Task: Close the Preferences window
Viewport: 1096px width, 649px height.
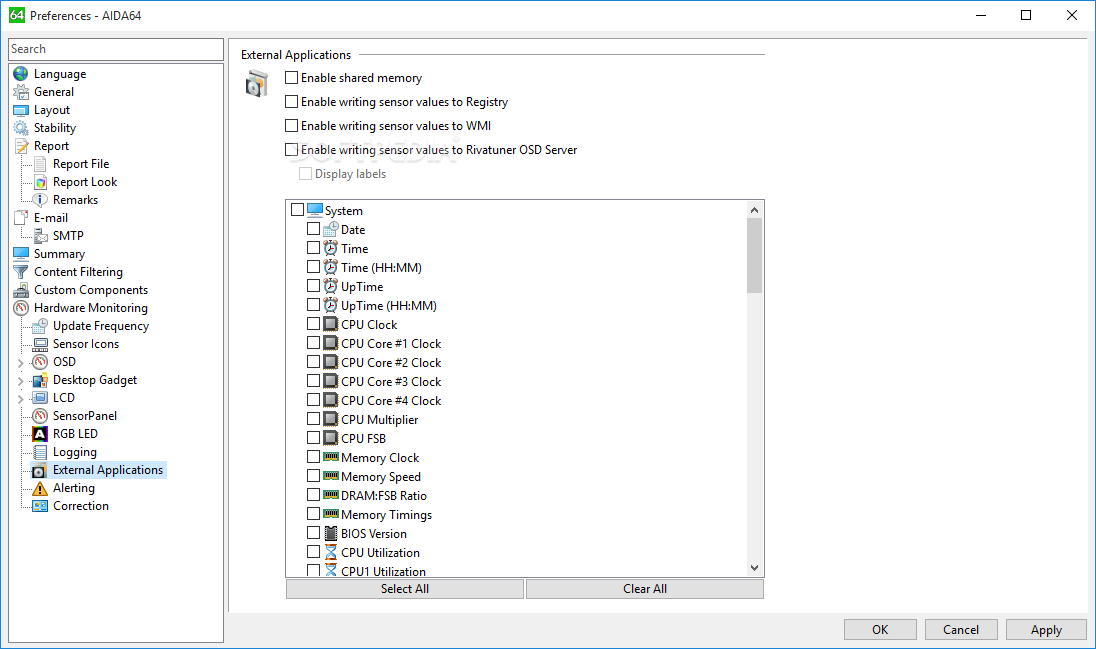Action: pyautogui.click(x=1072, y=15)
